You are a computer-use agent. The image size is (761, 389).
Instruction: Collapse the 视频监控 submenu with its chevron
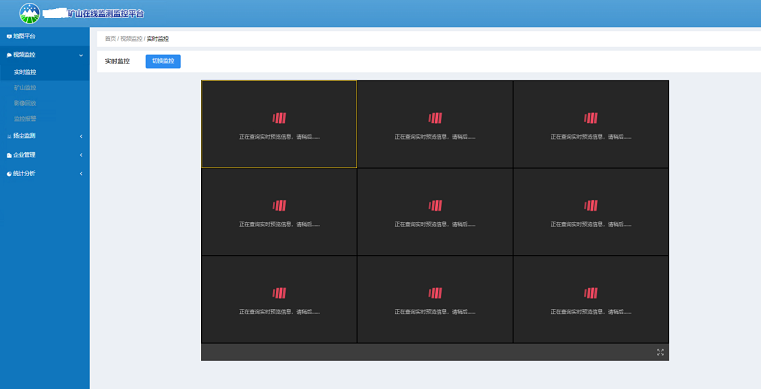(81, 55)
